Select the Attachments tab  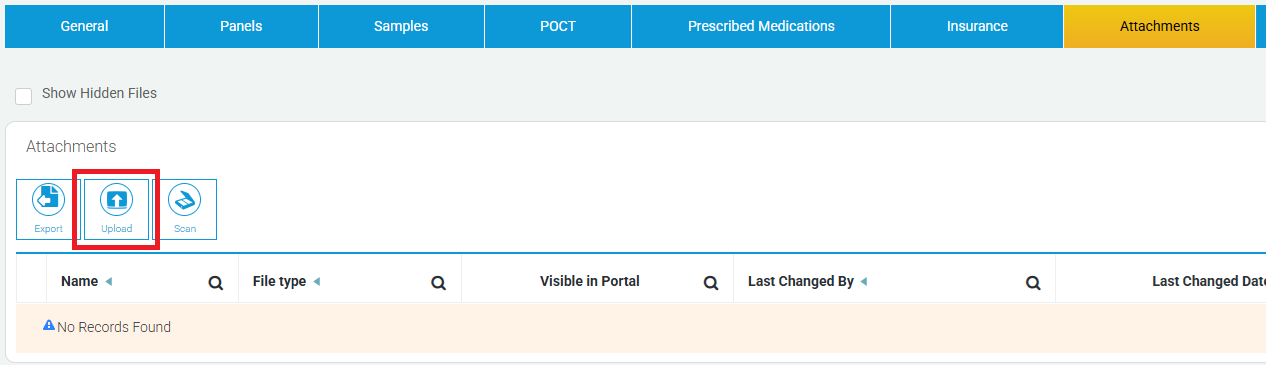pyautogui.click(x=1160, y=26)
